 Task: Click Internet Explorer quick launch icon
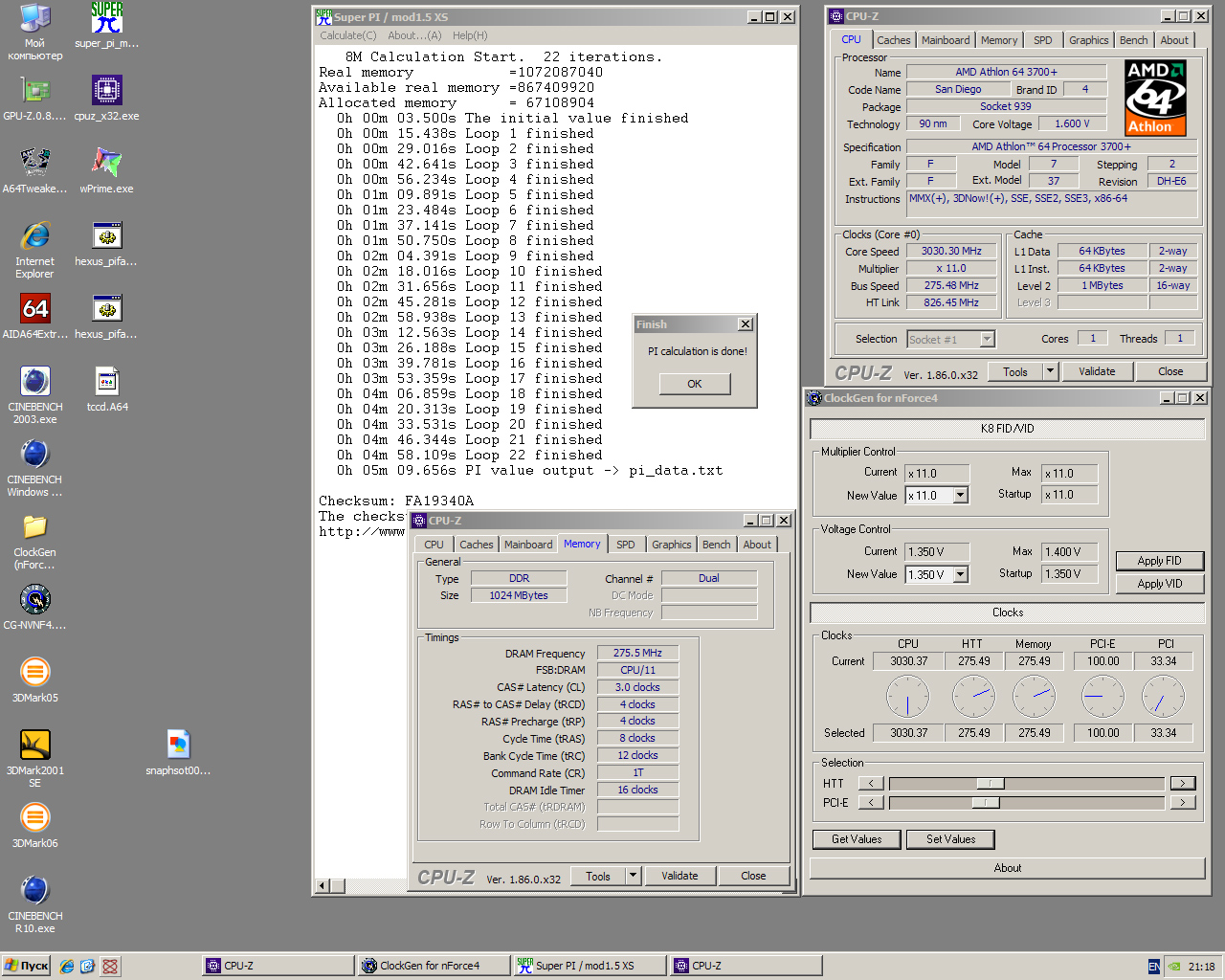click(66, 967)
